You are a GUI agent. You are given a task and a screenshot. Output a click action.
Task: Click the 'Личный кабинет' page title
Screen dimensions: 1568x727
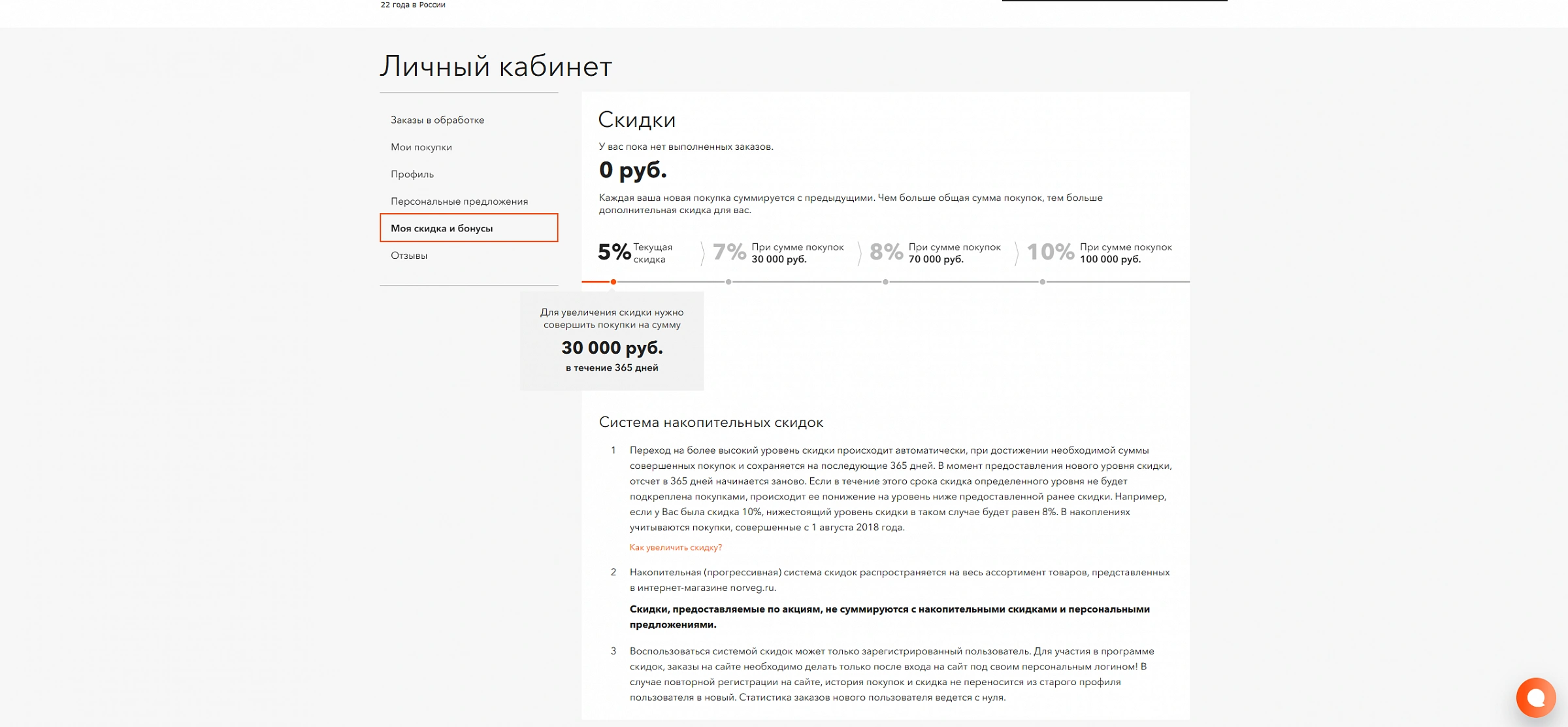point(496,67)
